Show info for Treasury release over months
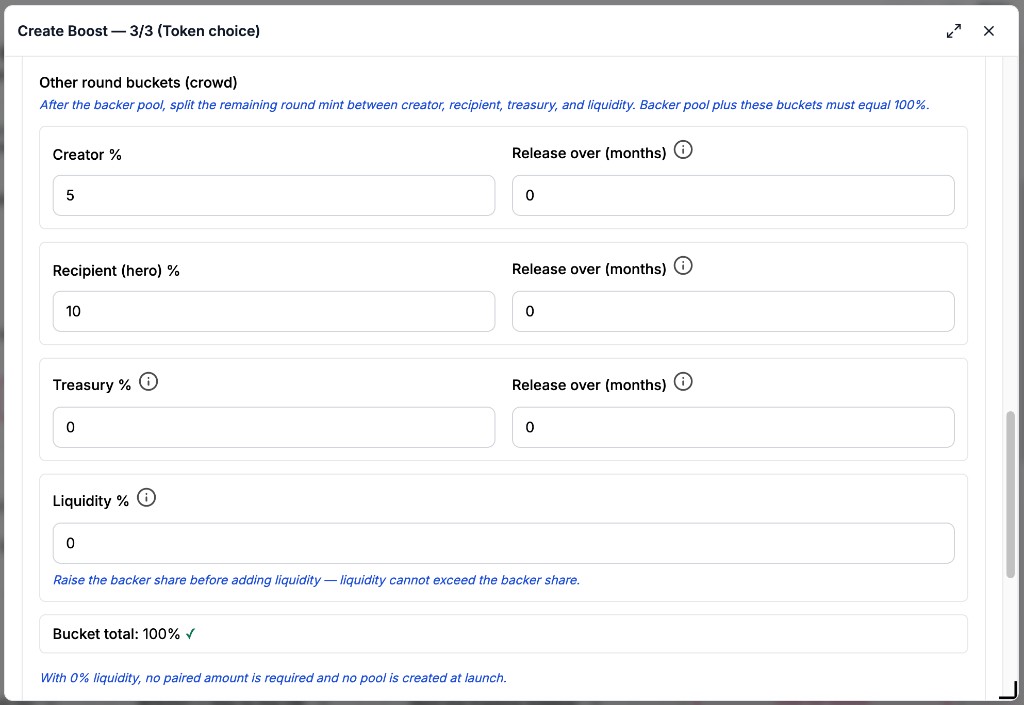The height and width of the screenshot is (705, 1024). click(x=683, y=382)
